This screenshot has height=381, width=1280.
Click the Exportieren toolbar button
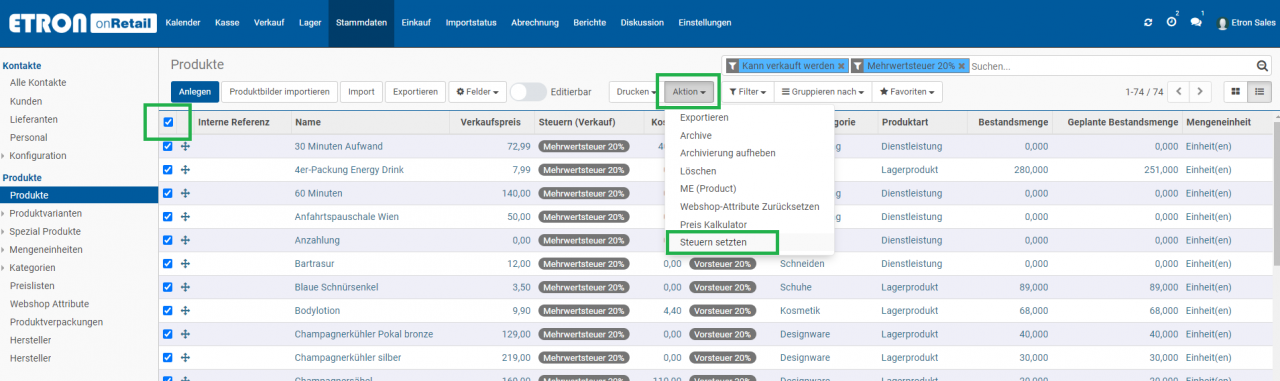click(415, 92)
